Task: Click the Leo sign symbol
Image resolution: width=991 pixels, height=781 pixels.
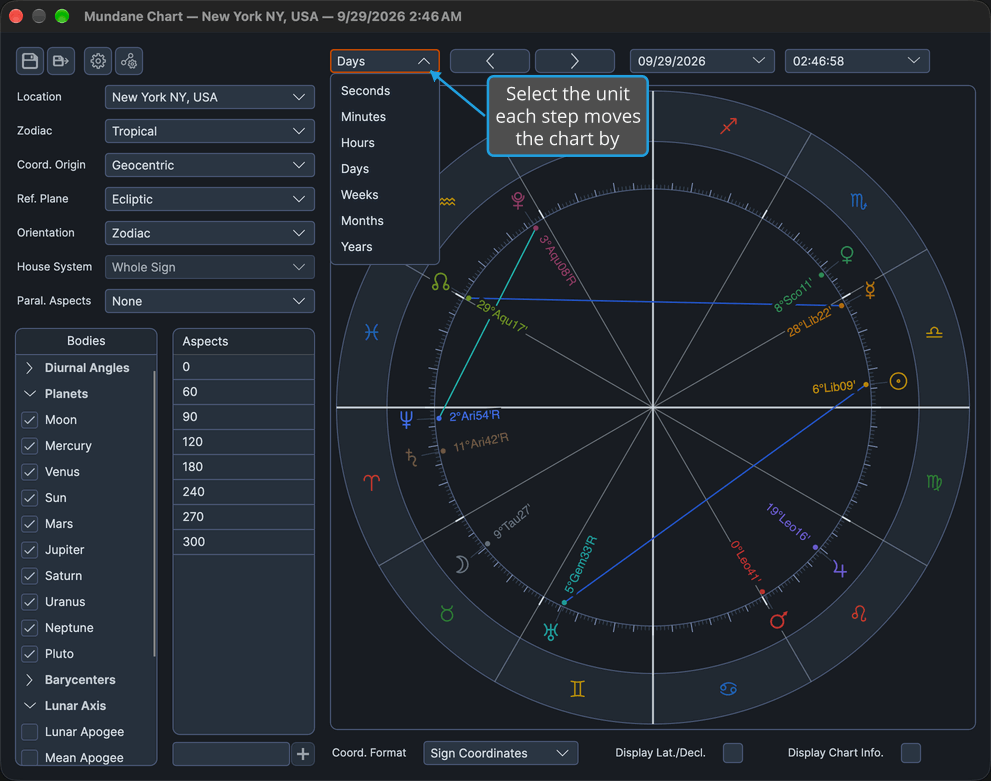Action: (x=859, y=613)
